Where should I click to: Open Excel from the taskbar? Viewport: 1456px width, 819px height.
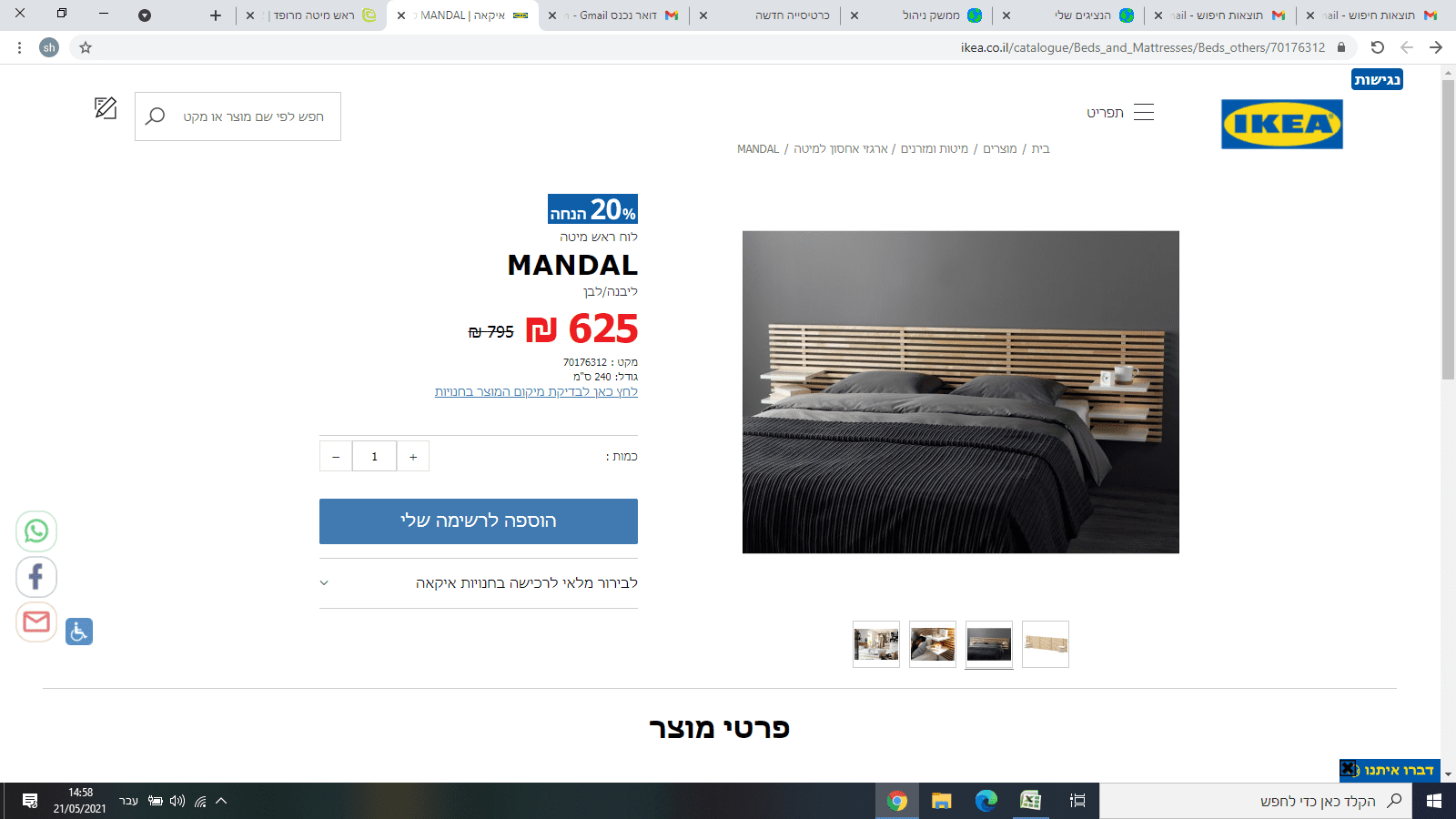(x=1030, y=801)
